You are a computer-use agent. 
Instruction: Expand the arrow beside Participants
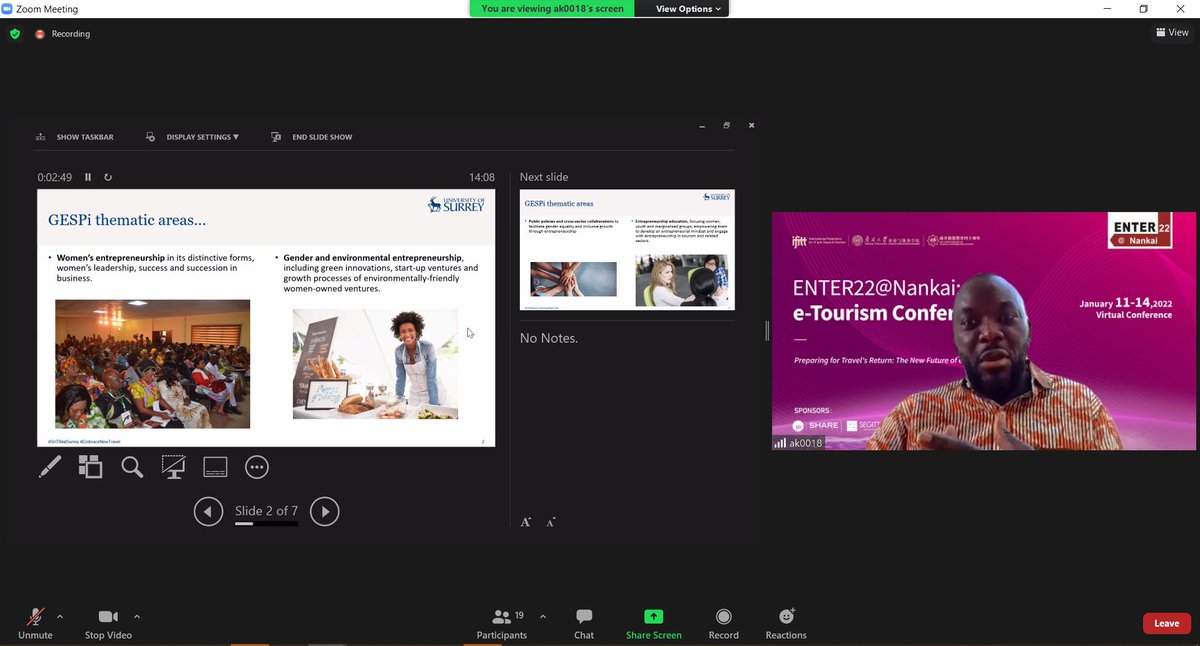543,616
